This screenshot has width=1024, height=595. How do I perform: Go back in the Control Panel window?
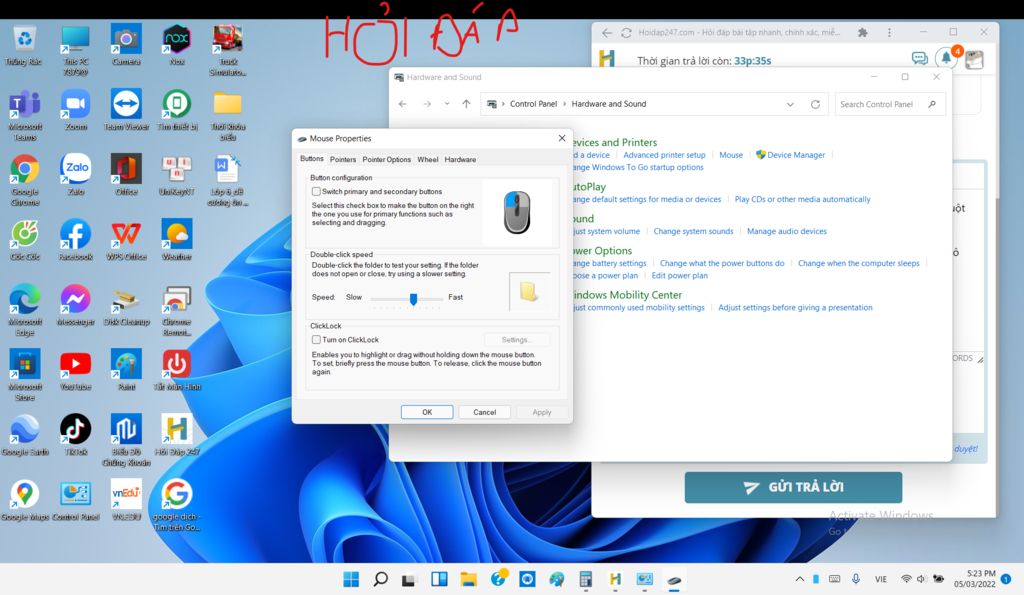pos(403,104)
